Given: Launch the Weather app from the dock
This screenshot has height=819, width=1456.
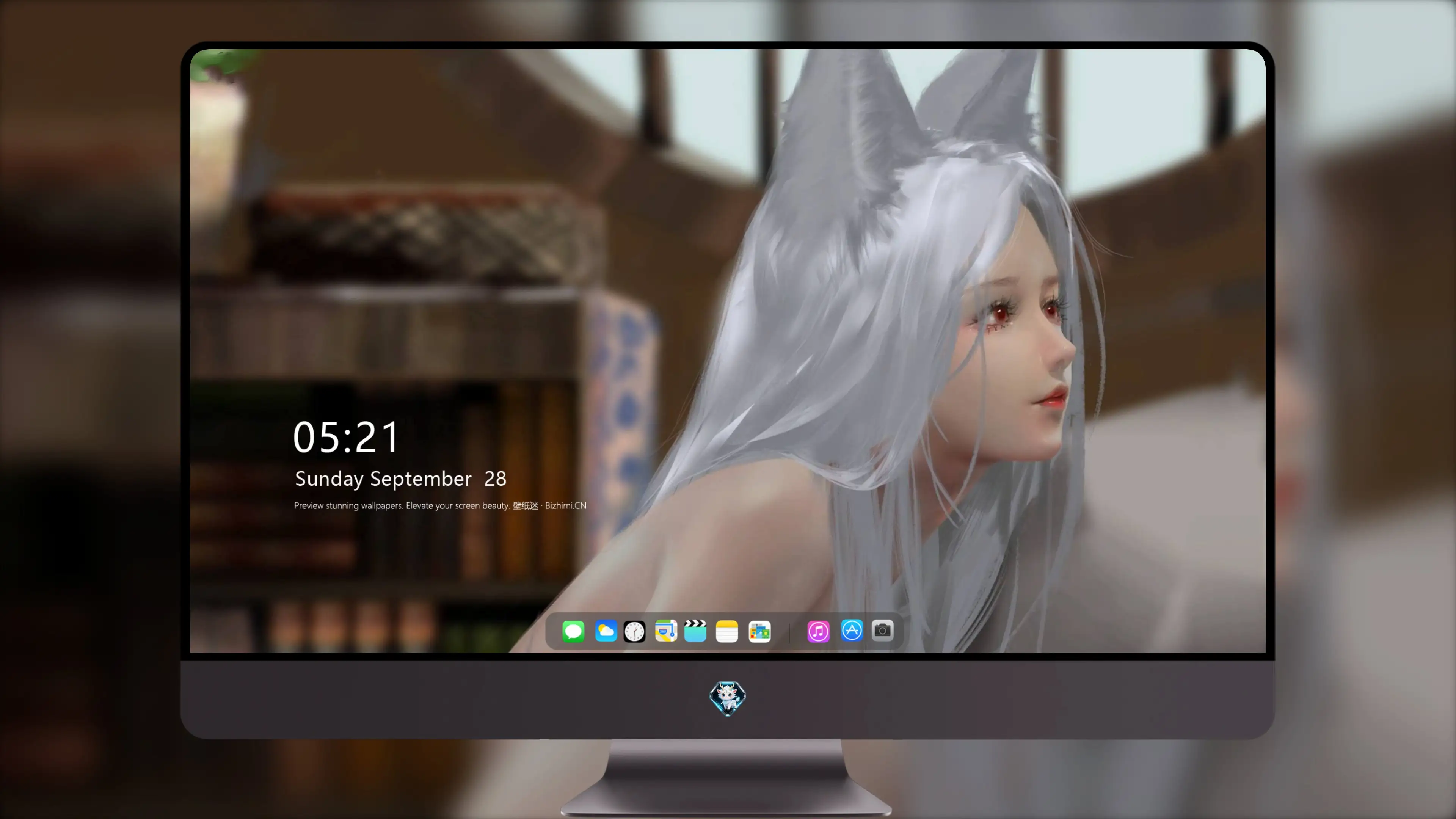Looking at the screenshot, I should 606,631.
